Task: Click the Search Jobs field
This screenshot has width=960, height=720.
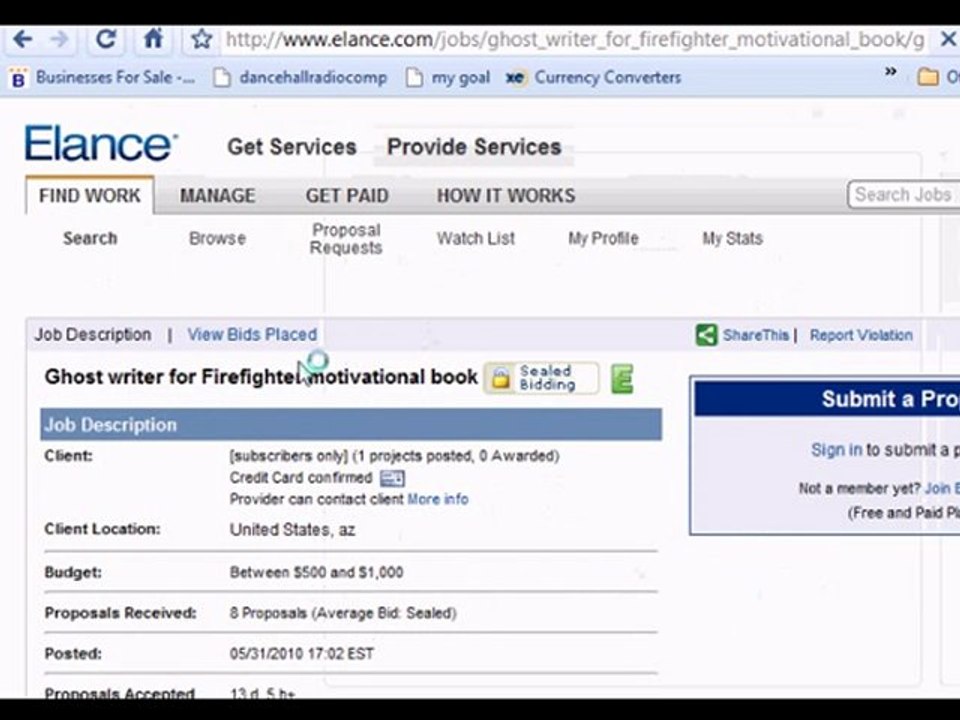Action: pyautogui.click(x=904, y=195)
